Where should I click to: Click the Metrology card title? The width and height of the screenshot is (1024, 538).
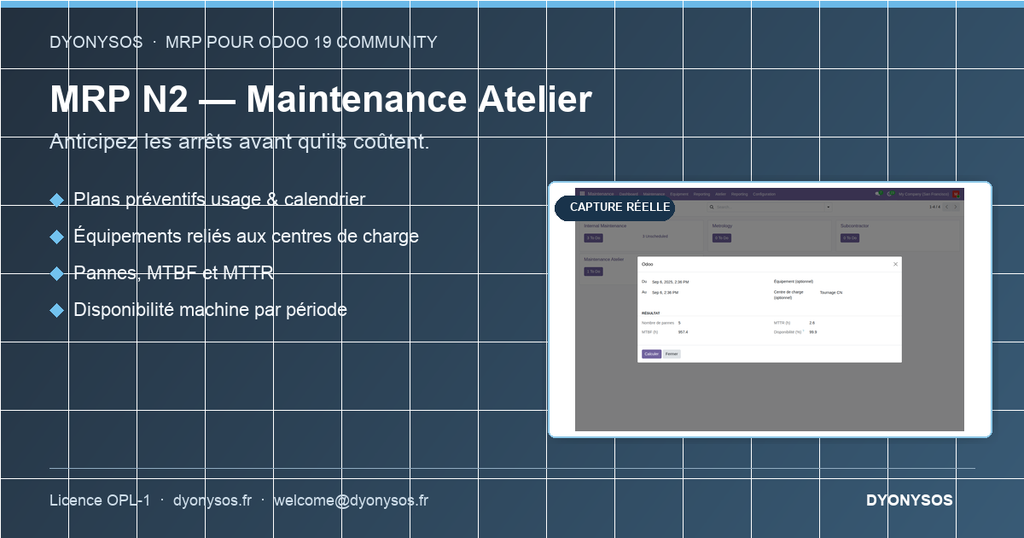coord(722,226)
